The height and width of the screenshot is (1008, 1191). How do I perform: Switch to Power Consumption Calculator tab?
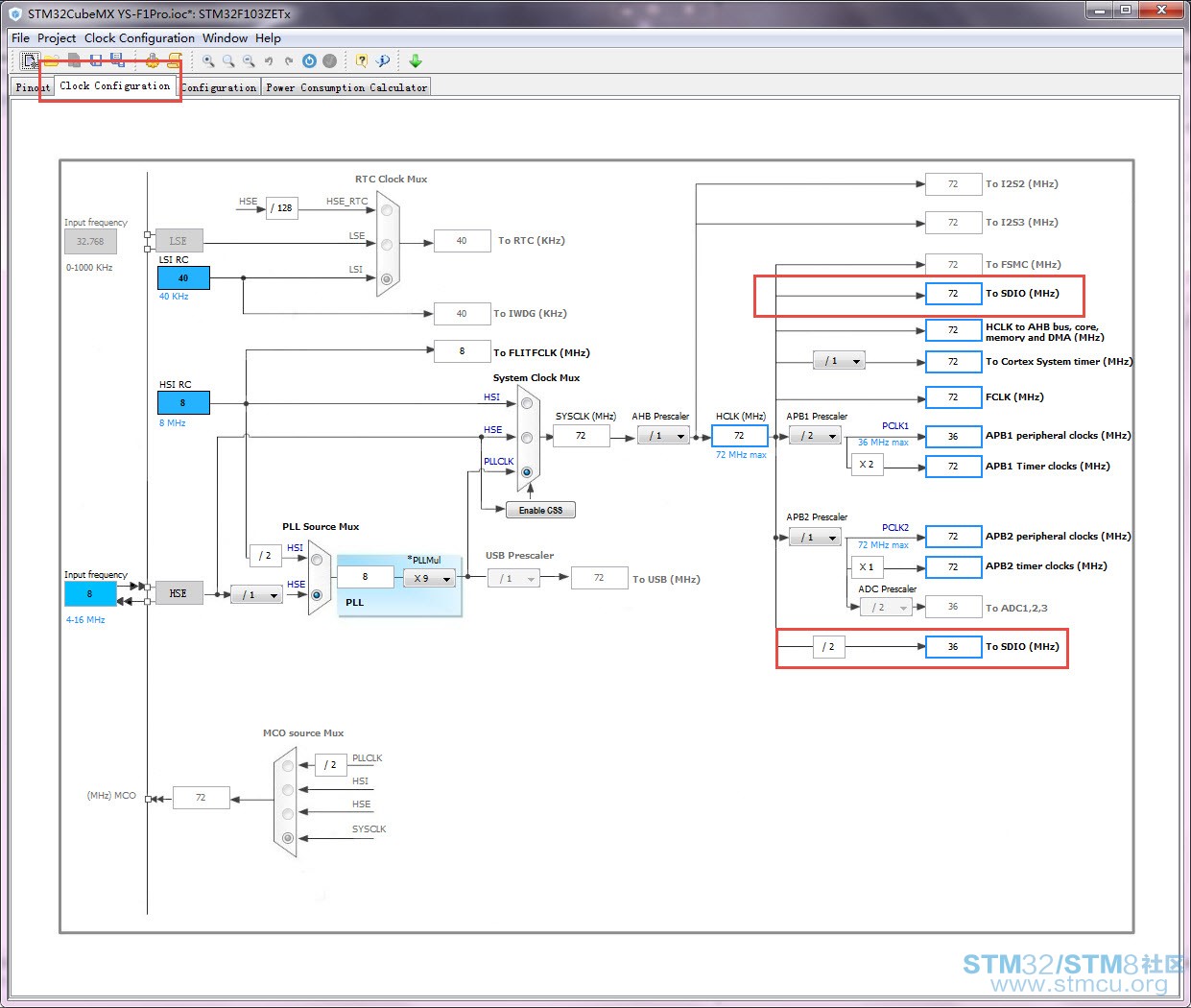click(x=346, y=87)
